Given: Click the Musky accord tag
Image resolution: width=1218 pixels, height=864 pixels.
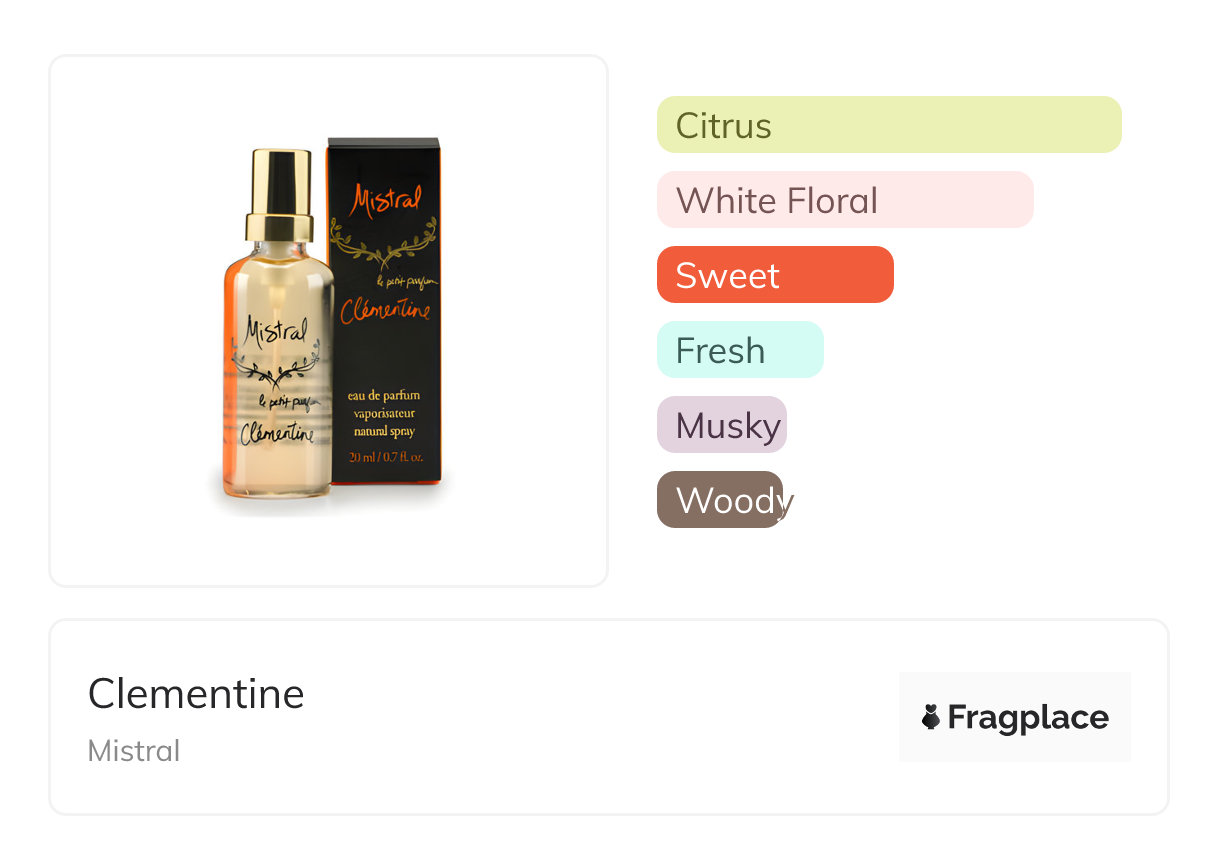Looking at the screenshot, I should 721,425.
